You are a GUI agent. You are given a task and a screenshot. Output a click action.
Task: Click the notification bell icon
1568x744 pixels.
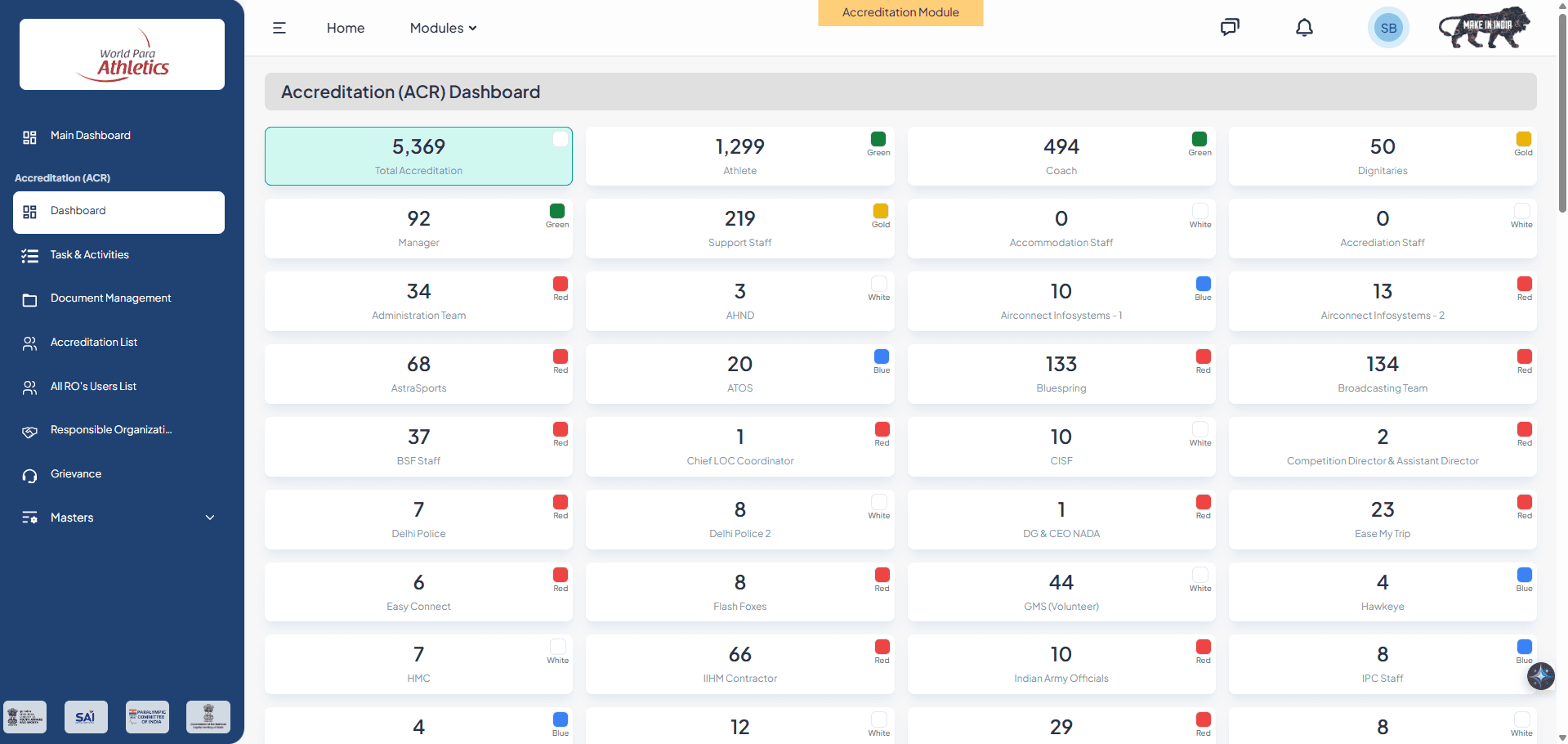(1304, 28)
